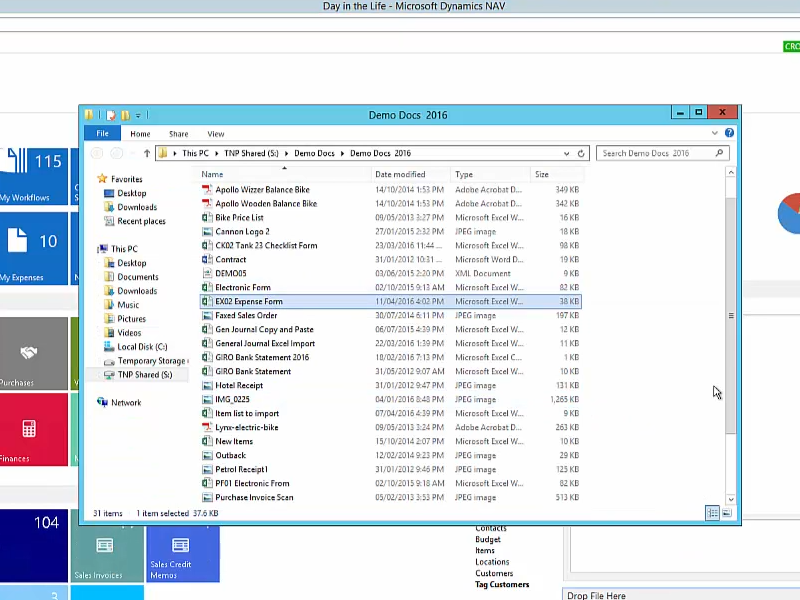Select Apollo Wizzer Balance Bike PDF icon
Image resolution: width=800 pixels, height=600 pixels.
(207, 189)
